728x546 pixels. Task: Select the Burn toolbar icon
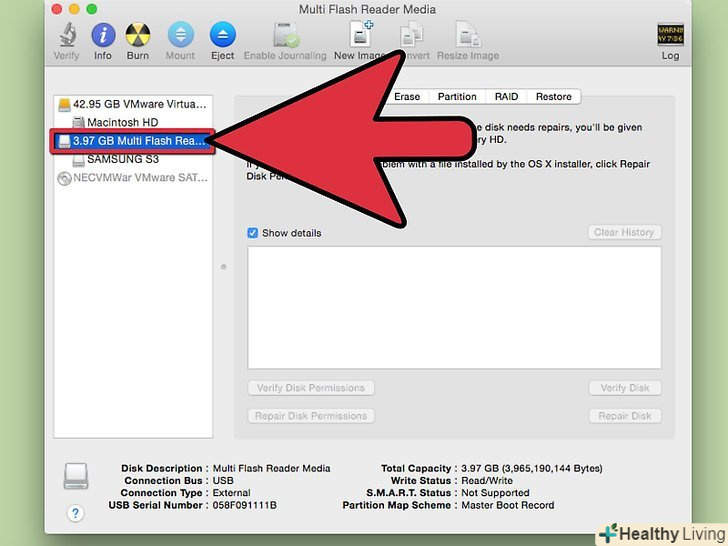coord(138,35)
